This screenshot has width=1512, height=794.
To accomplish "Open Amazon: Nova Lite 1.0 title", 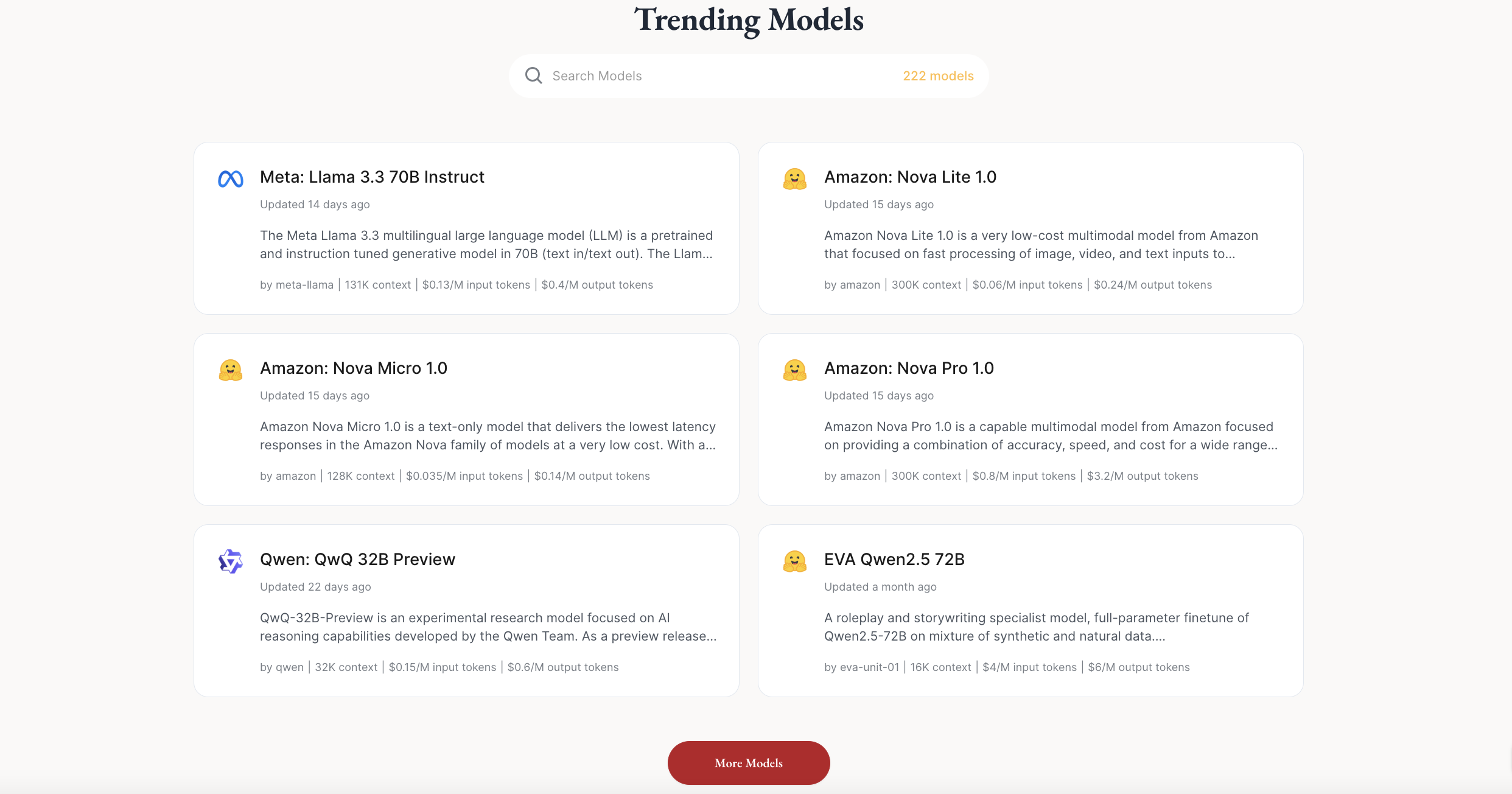I will (910, 177).
